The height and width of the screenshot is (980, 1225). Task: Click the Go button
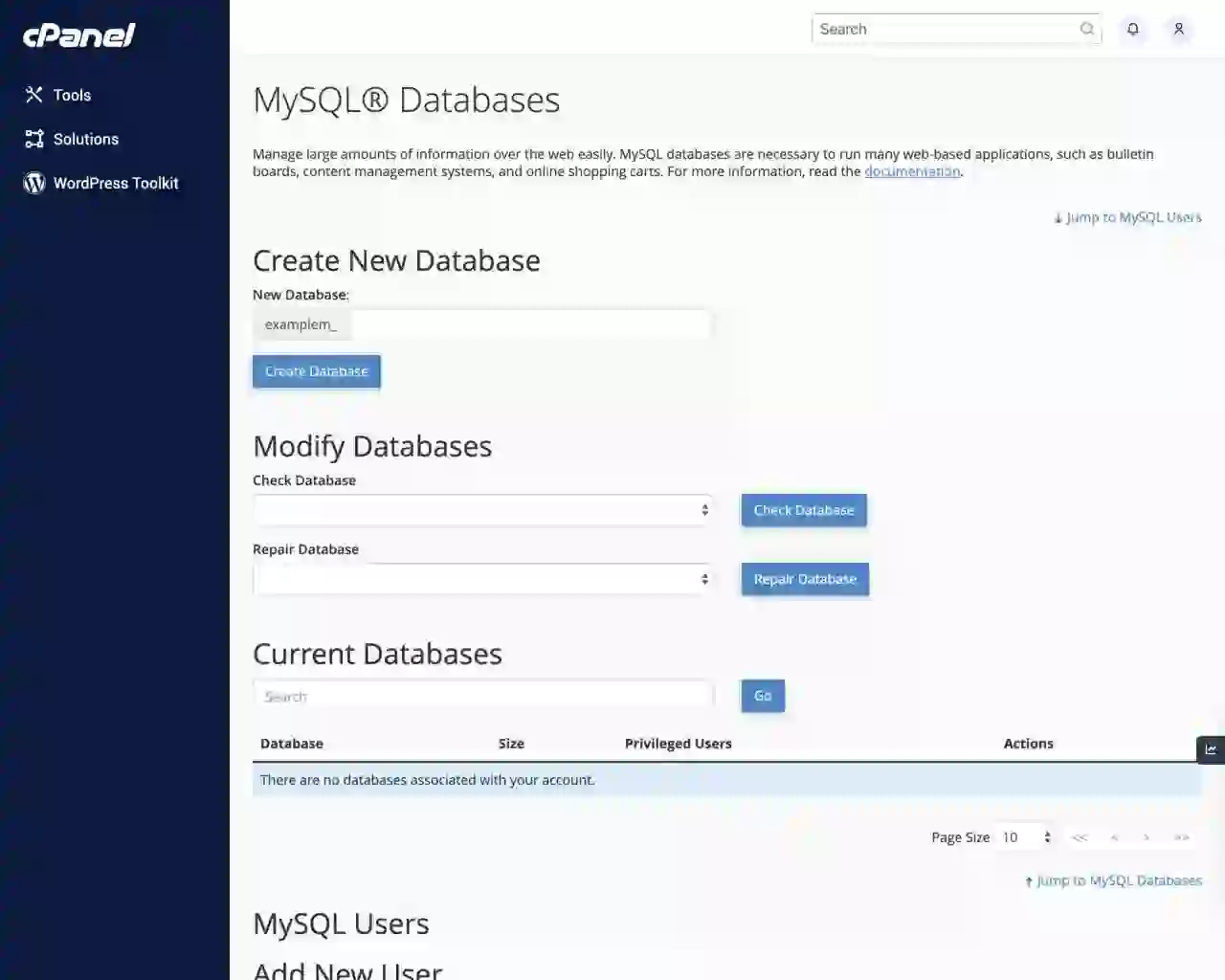coord(763,696)
